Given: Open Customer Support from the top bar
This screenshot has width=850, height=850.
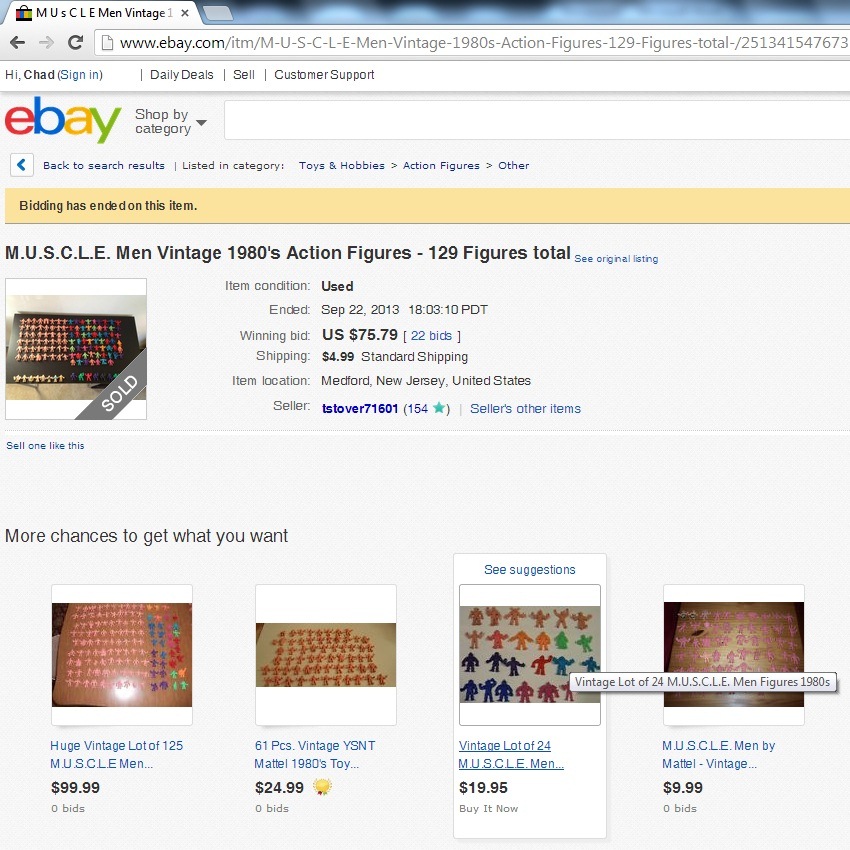Looking at the screenshot, I should (x=324, y=75).
